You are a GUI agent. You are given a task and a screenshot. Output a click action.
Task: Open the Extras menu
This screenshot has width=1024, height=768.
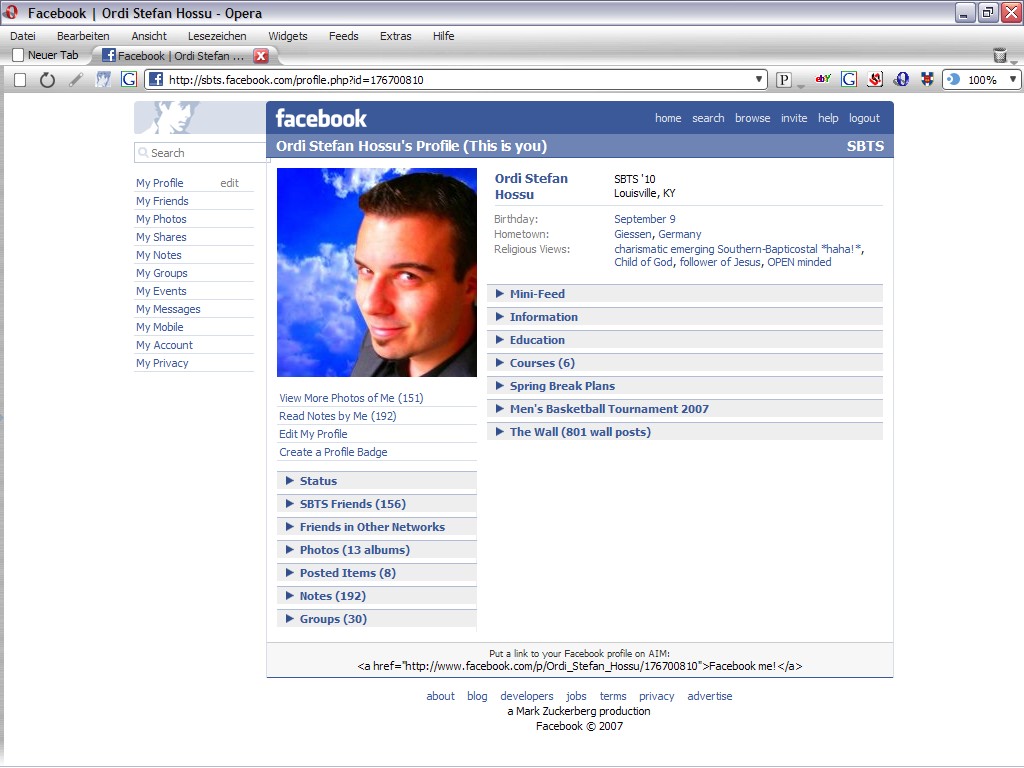coord(396,36)
